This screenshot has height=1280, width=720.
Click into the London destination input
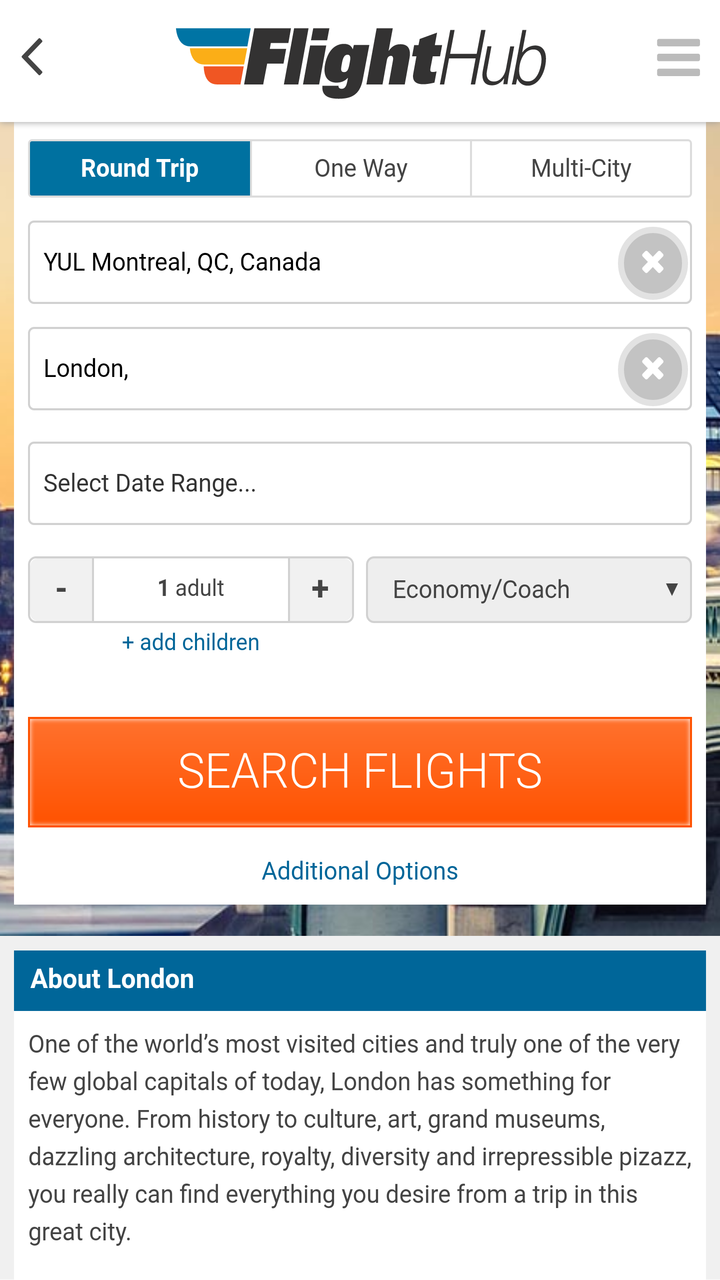(320, 369)
